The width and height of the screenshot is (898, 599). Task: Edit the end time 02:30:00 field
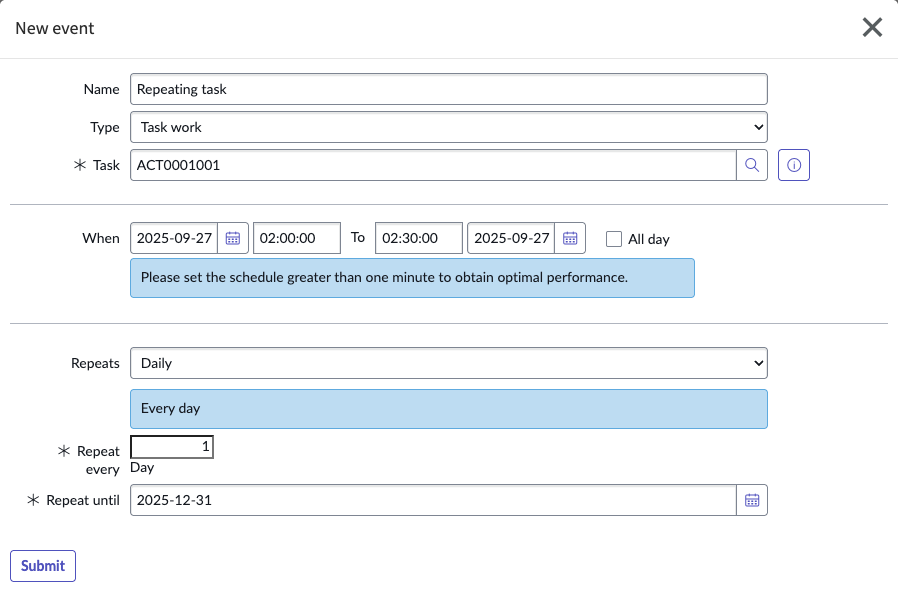click(x=419, y=238)
